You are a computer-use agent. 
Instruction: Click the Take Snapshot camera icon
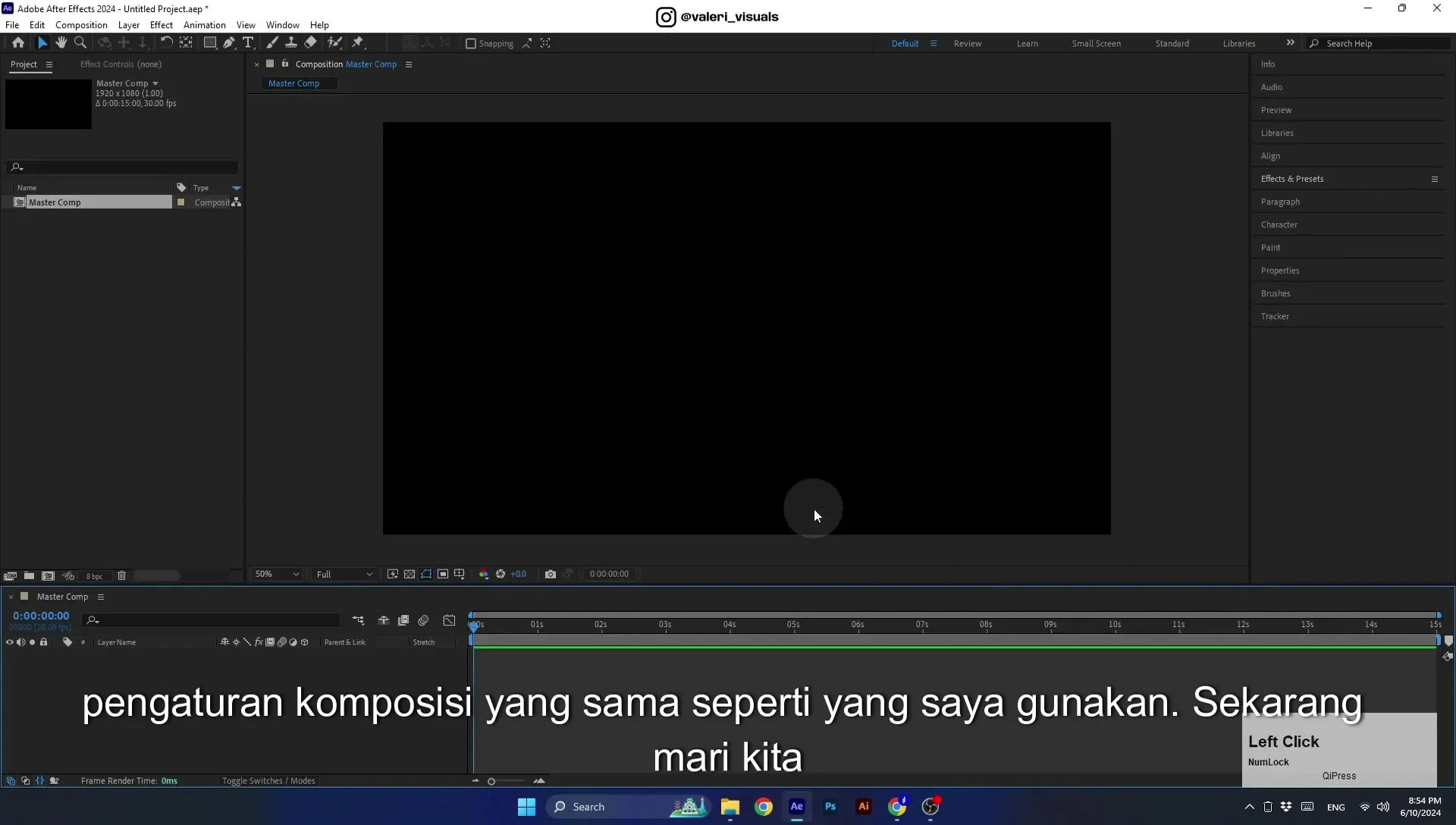pos(551,574)
